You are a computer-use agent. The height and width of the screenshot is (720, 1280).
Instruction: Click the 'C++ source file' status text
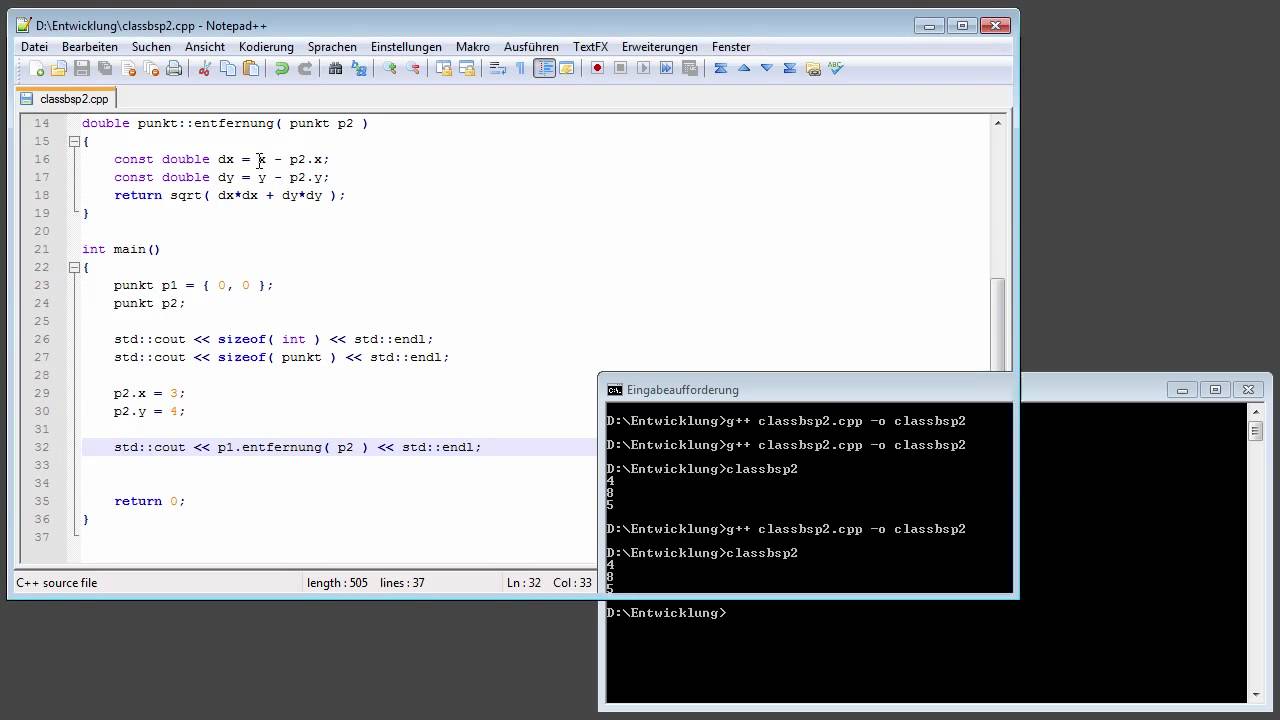coord(57,582)
